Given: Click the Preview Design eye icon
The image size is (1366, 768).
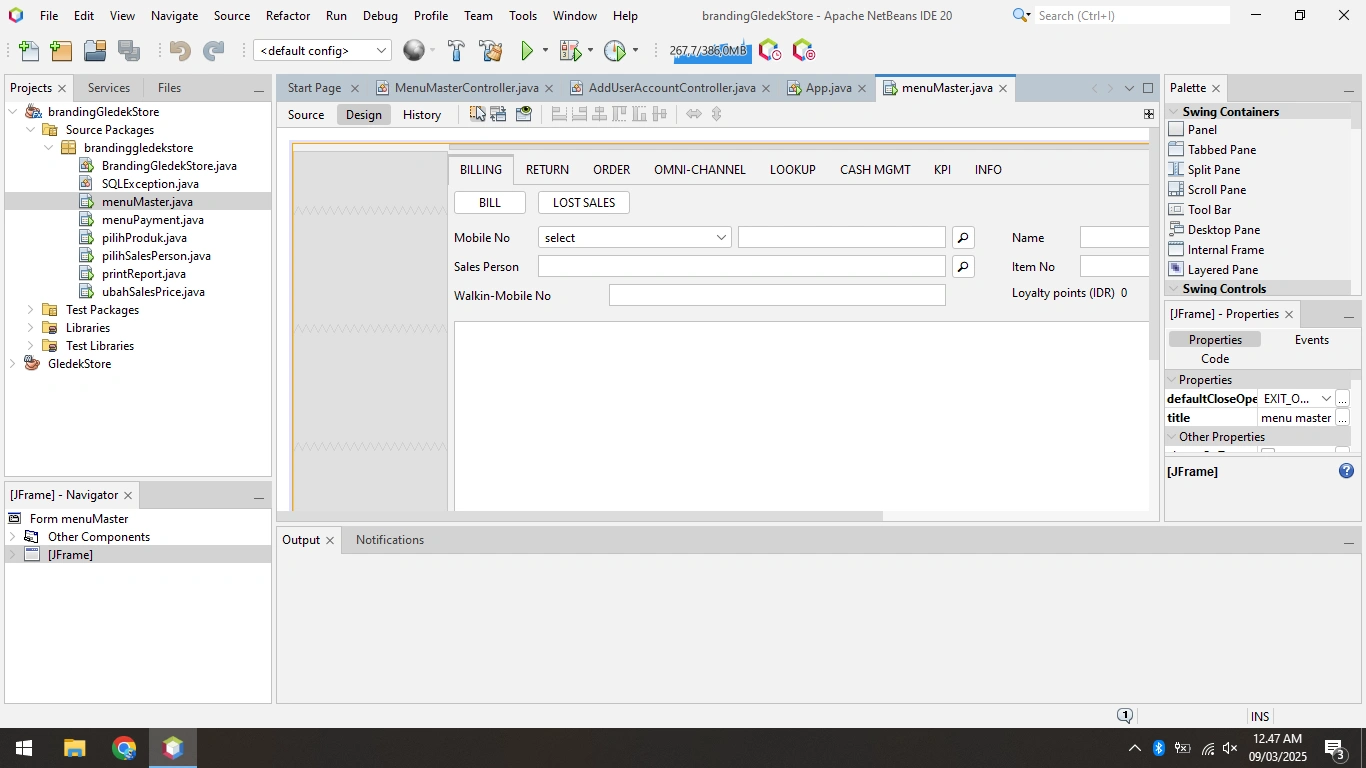Looking at the screenshot, I should click(x=524, y=114).
